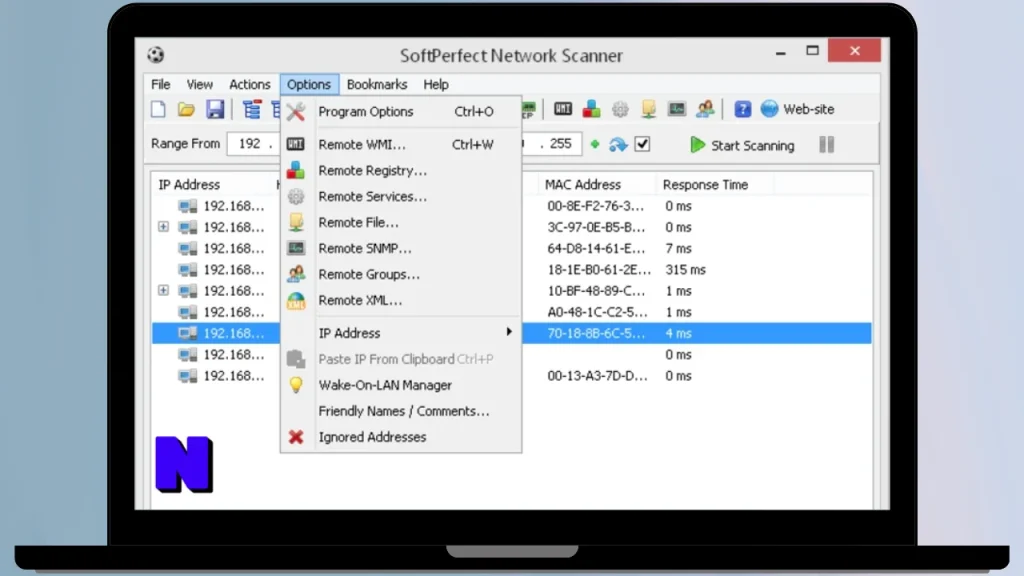Sort by Response Time column header
This screenshot has width=1024, height=576.
point(705,185)
